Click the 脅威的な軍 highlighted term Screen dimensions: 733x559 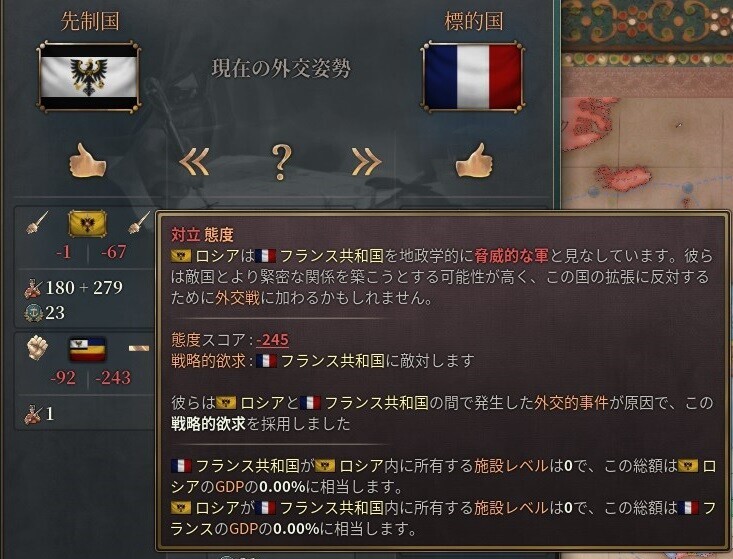[511, 256]
